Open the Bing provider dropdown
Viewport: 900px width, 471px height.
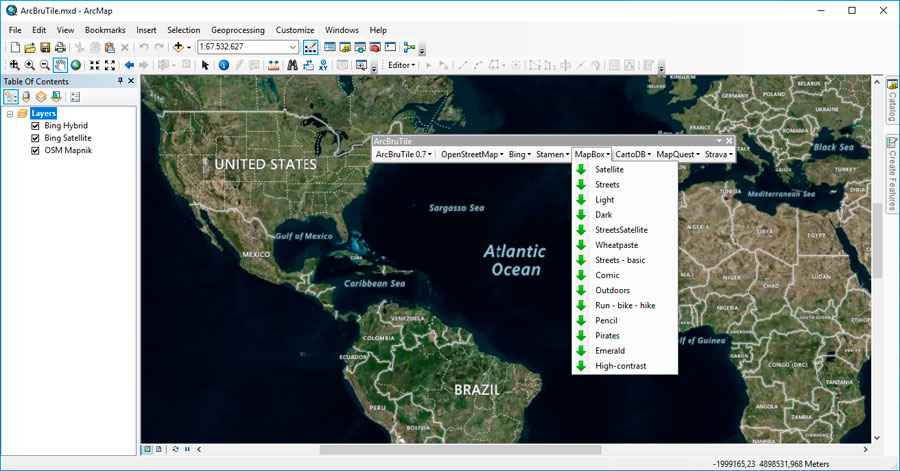point(519,154)
